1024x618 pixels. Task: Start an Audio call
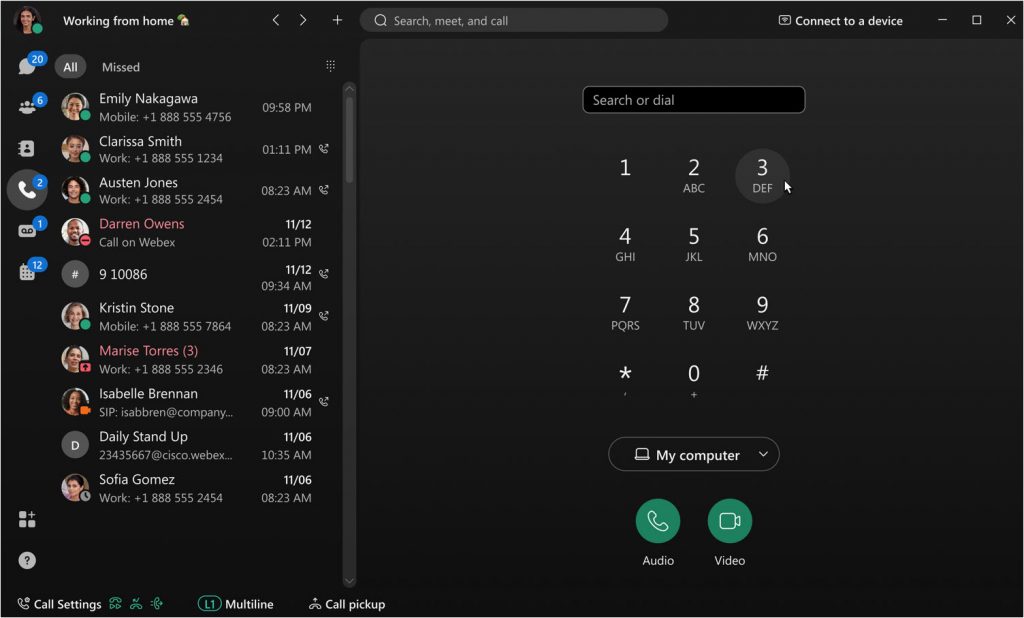coord(658,521)
